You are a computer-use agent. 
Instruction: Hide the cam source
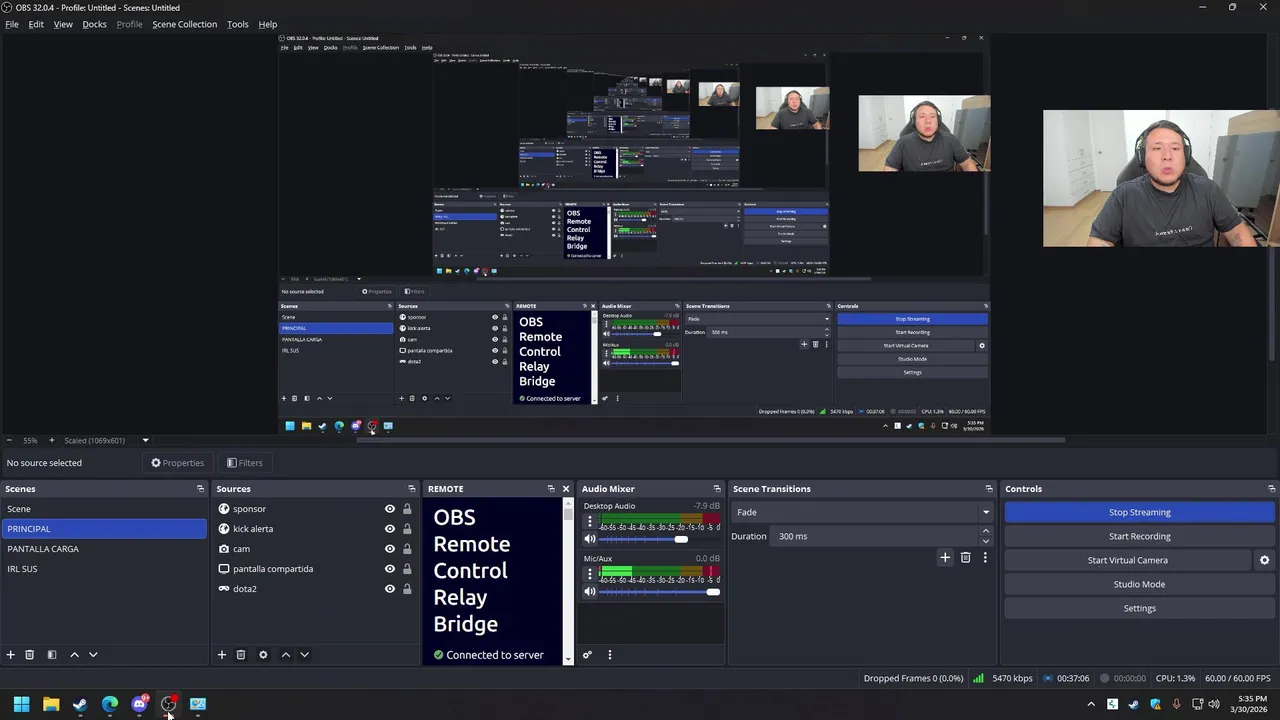pos(390,549)
